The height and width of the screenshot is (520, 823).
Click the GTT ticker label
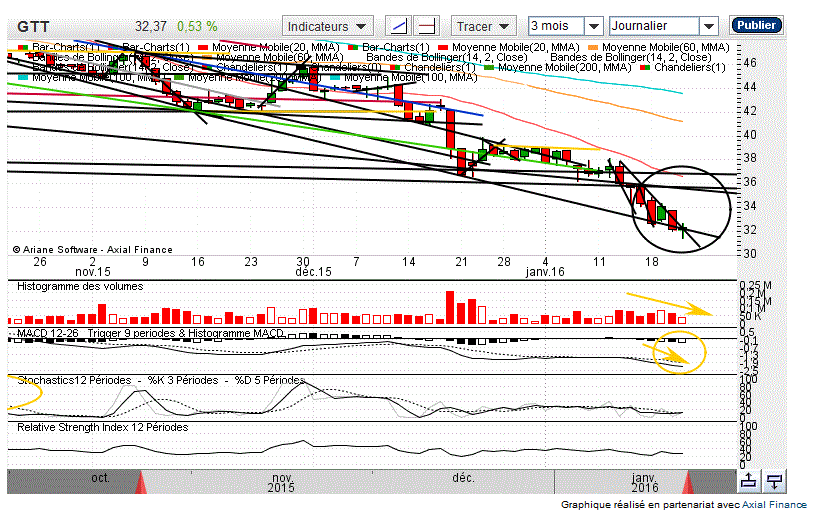pyautogui.click(x=33, y=27)
